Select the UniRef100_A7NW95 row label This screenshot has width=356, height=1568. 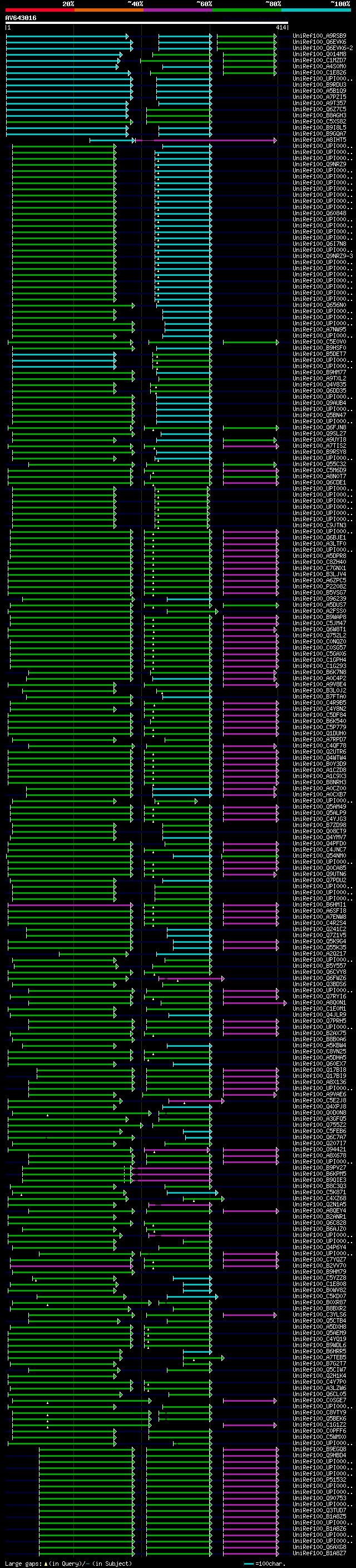[319, 330]
